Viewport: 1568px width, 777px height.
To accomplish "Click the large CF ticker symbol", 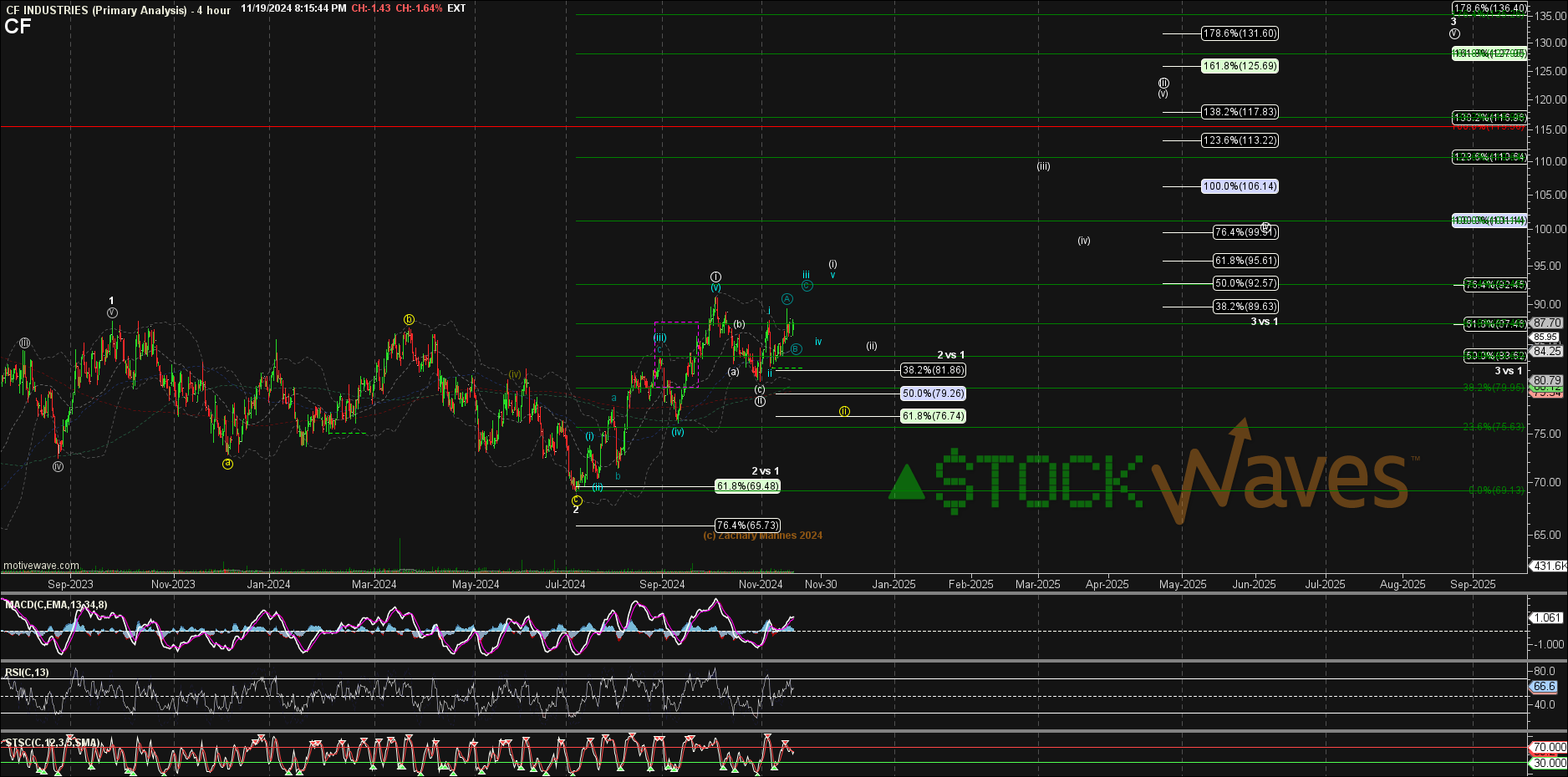I will pos(18,27).
